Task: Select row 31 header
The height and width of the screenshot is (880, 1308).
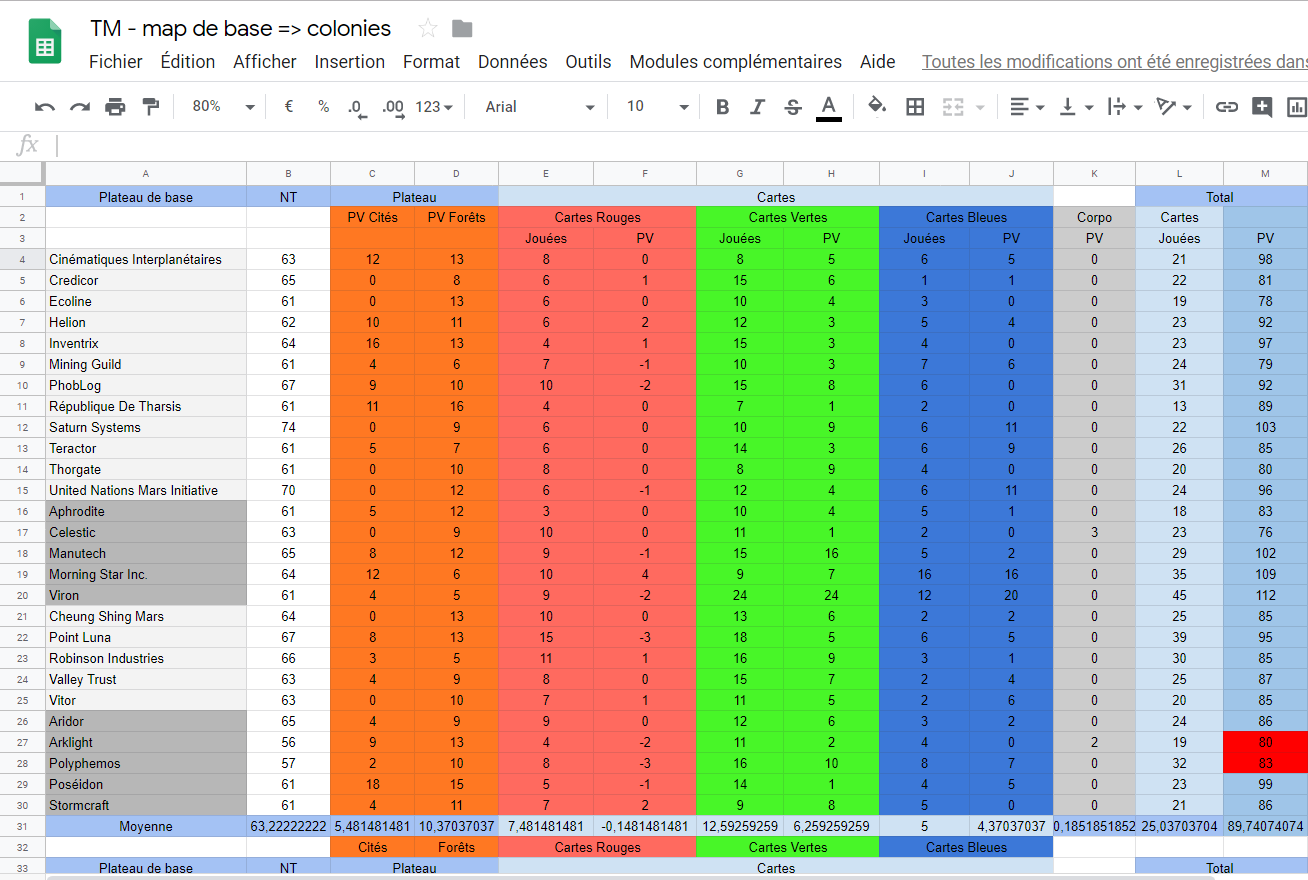Action: 22,827
